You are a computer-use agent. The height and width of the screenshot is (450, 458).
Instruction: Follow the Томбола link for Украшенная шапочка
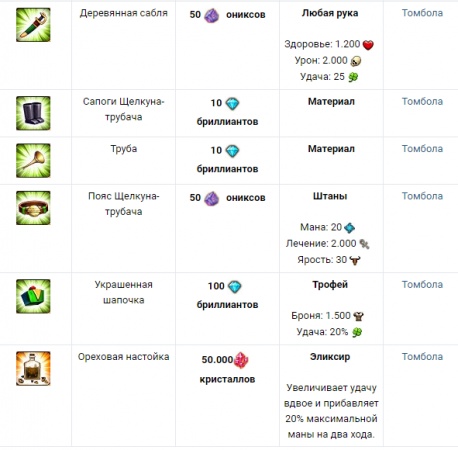[422, 284]
